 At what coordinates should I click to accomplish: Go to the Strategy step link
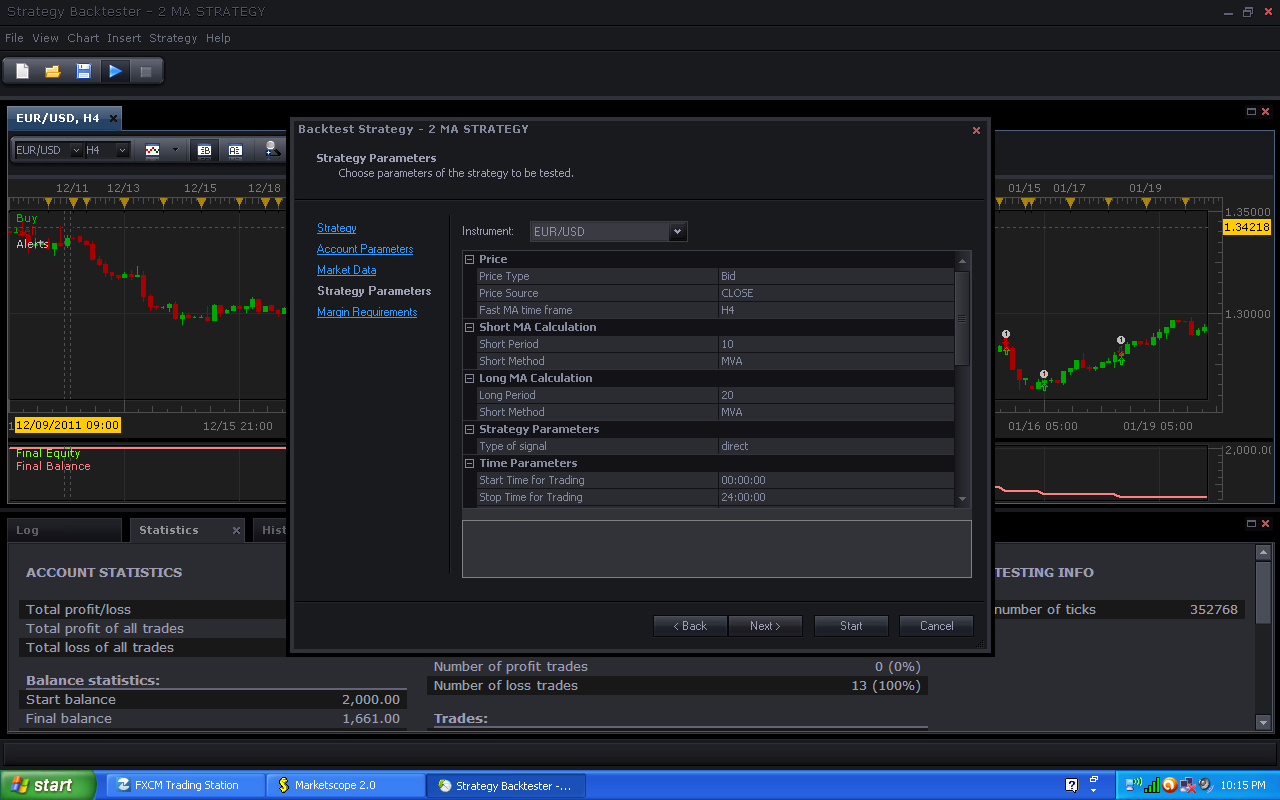[x=337, y=228]
